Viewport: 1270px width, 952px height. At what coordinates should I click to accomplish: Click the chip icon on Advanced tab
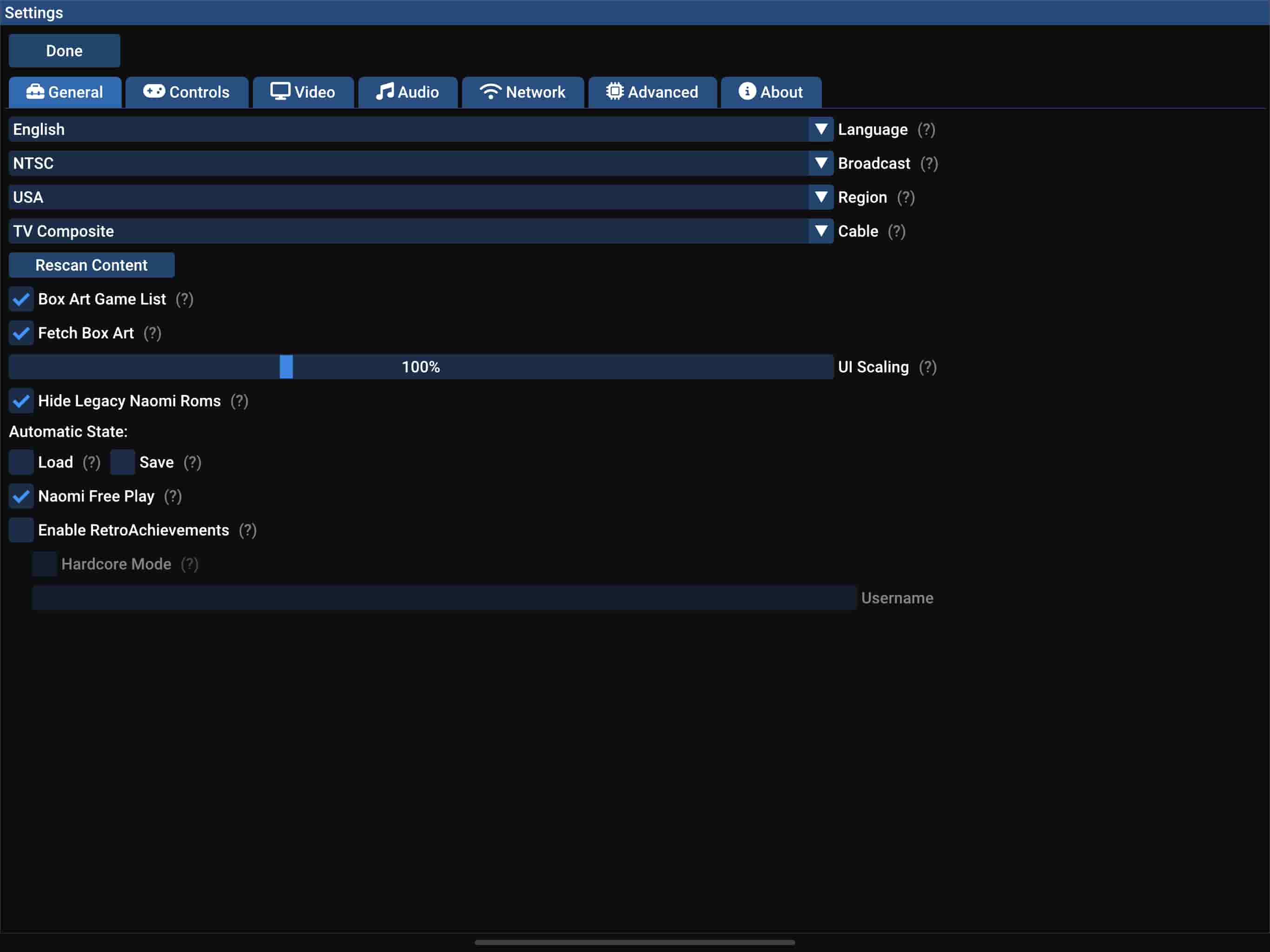tap(615, 91)
